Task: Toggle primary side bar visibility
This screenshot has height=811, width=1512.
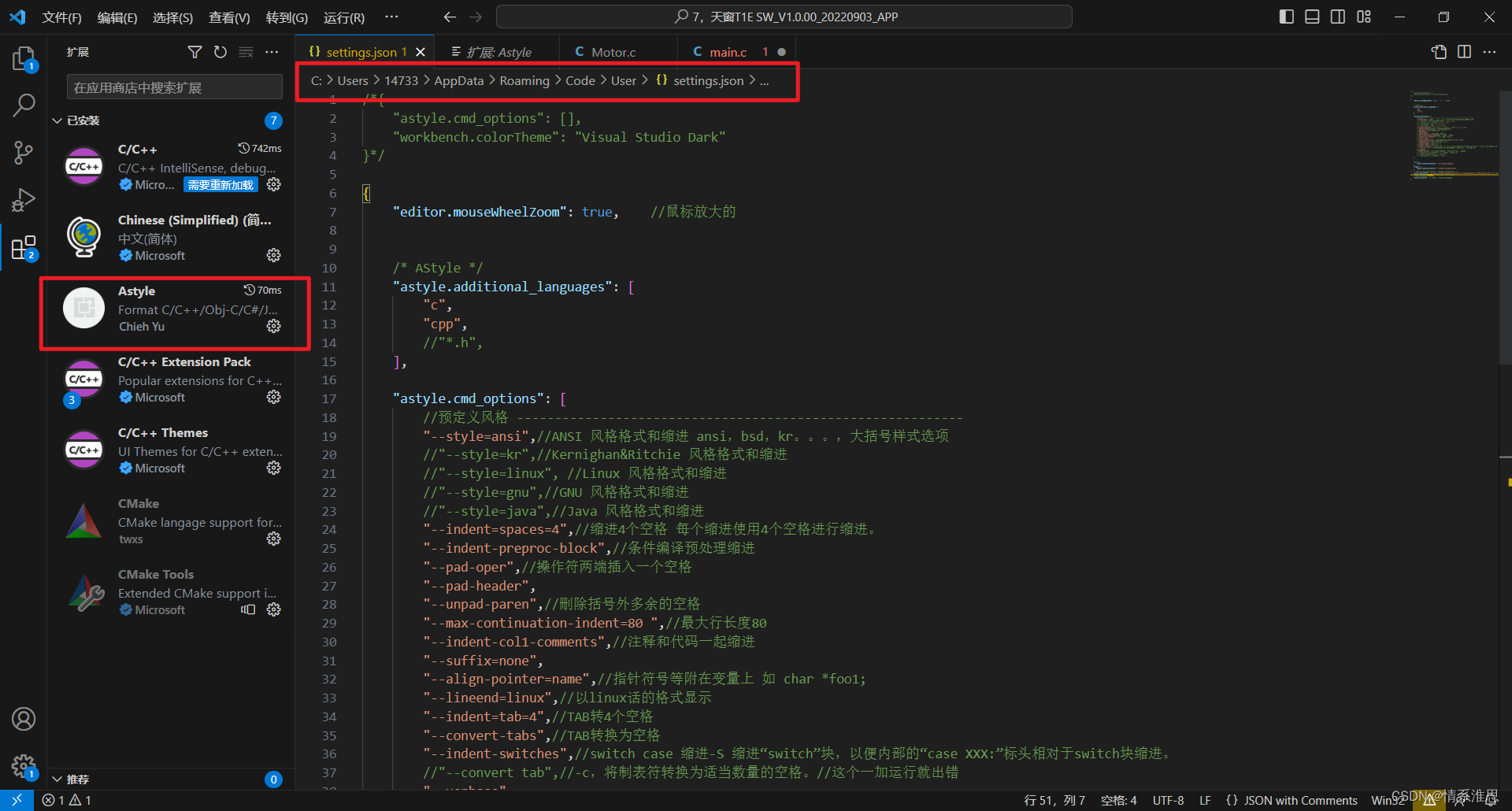Action: pos(1287,17)
